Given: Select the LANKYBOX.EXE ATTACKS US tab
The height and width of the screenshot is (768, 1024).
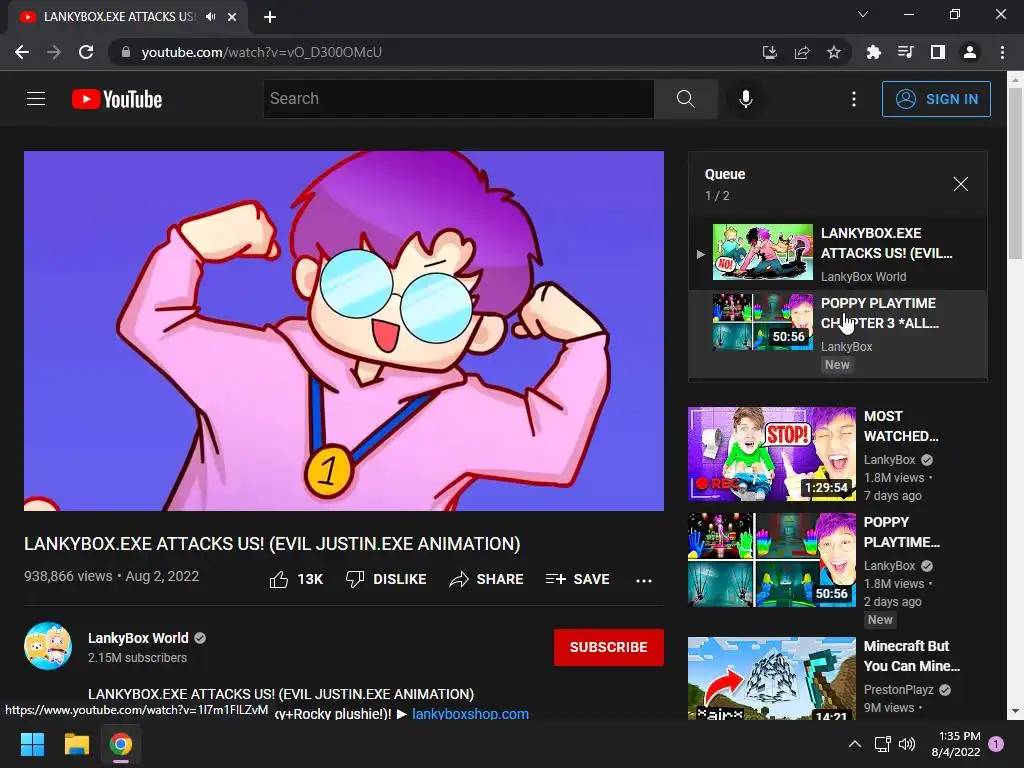Looking at the screenshot, I should click(128, 17).
